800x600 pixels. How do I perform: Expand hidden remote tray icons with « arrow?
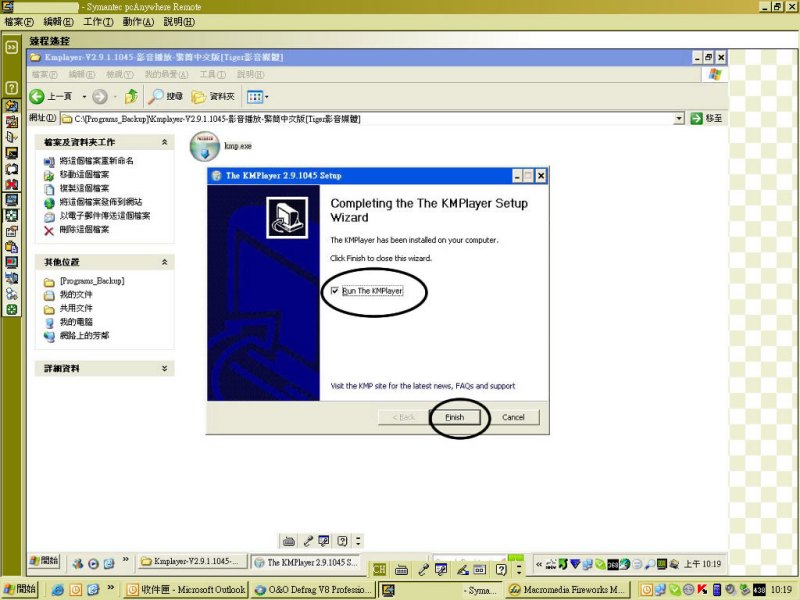(539, 564)
